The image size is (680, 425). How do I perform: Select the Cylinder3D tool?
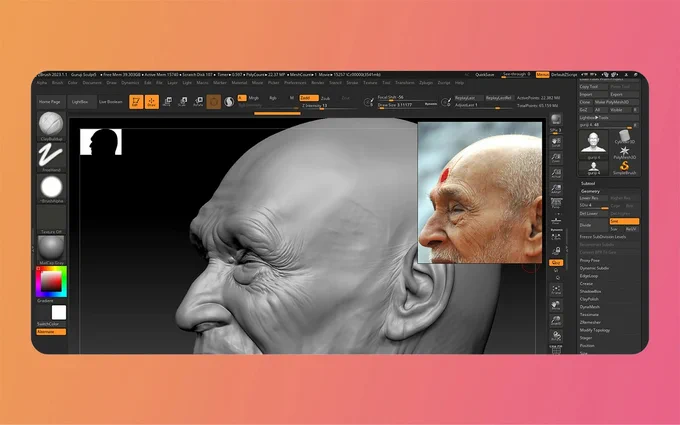tap(624, 137)
